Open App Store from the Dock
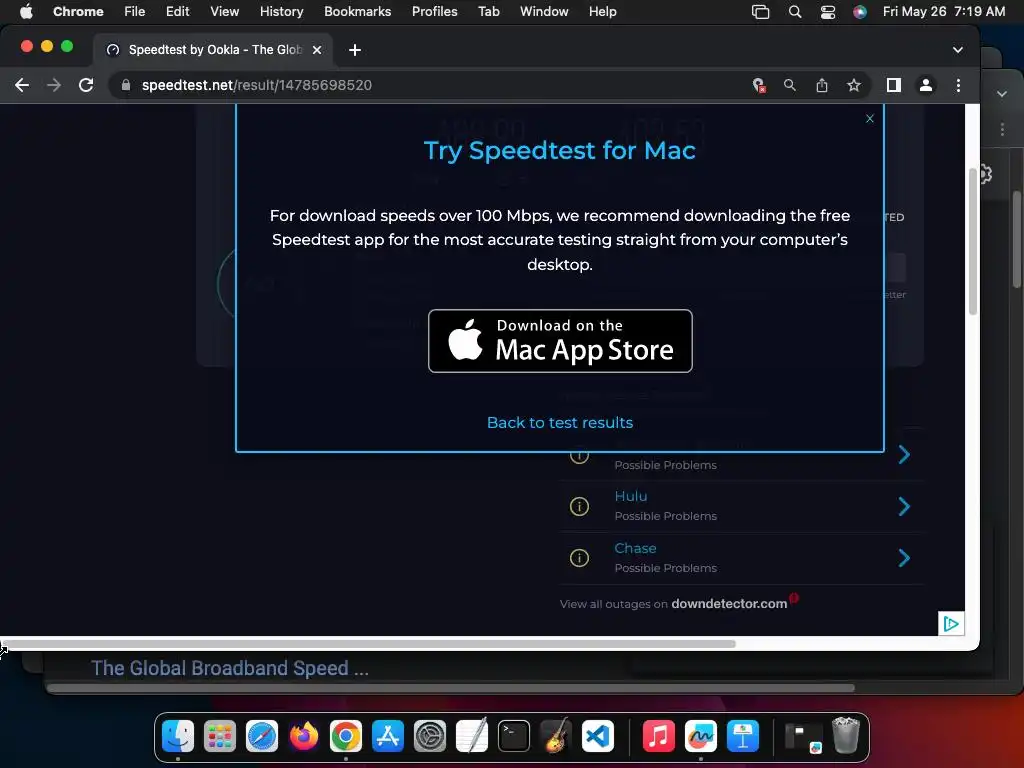 click(x=388, y=737)
